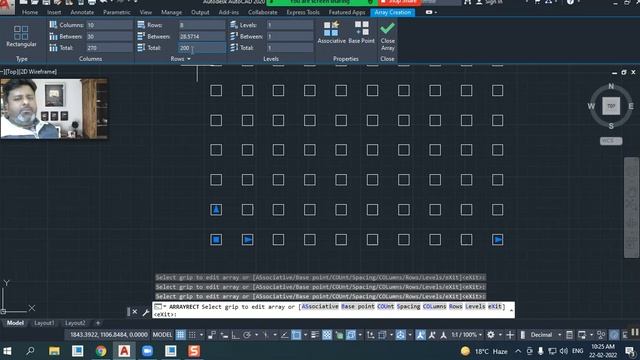Click the Rows icon in ribbon
This screenshot has height=360, width=640.
pos(141,25)
